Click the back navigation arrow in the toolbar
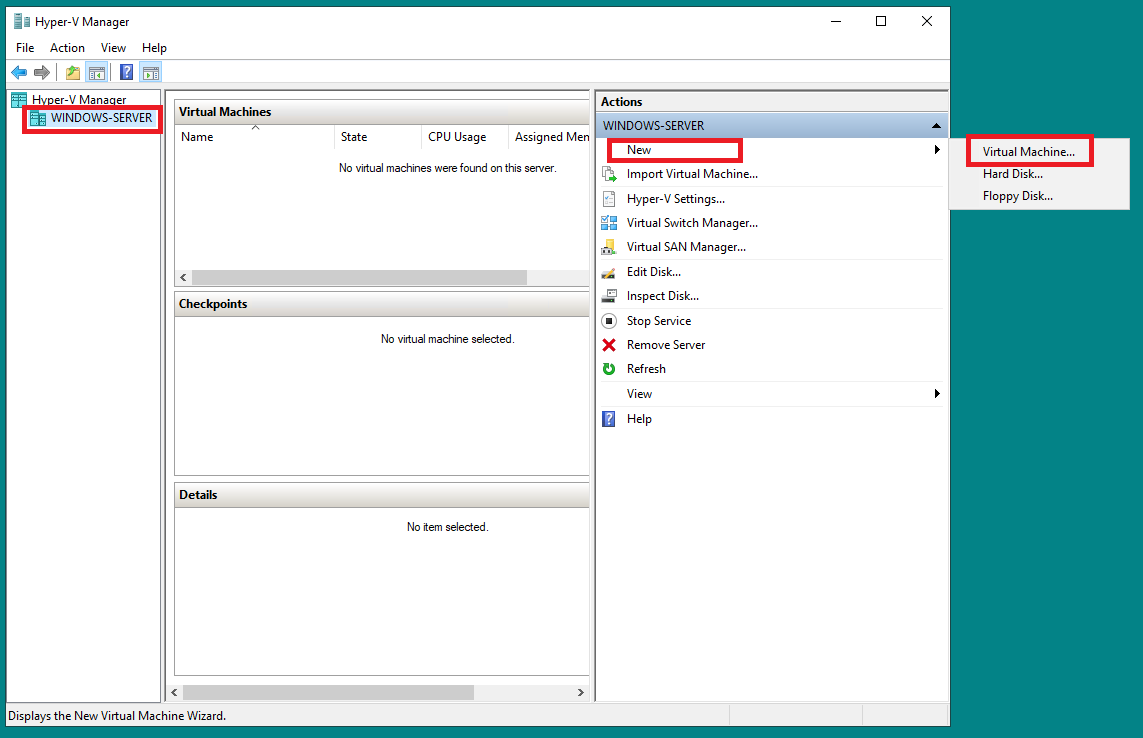 coord(18,71)
